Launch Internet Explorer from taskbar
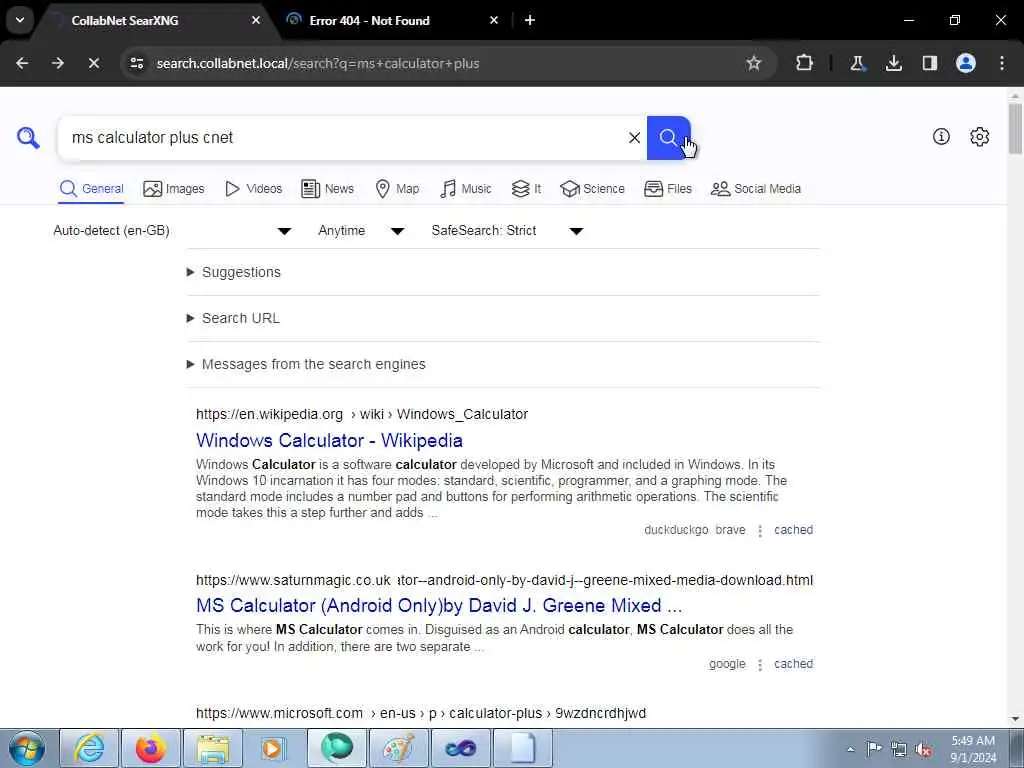The height and width of the screenshot is (768, 1024). (x=89, y=748)
